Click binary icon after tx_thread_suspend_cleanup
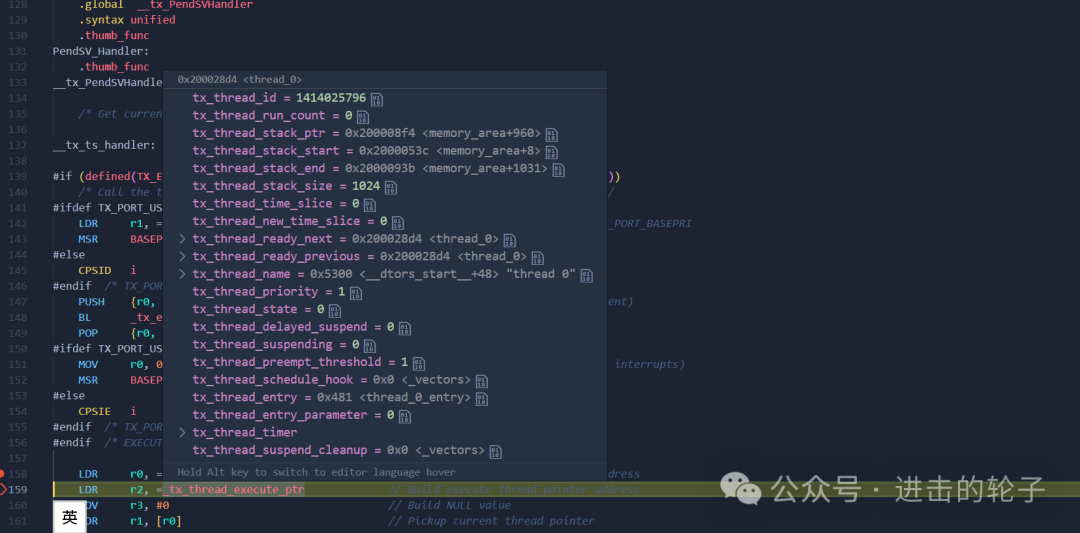 [495, 451]
